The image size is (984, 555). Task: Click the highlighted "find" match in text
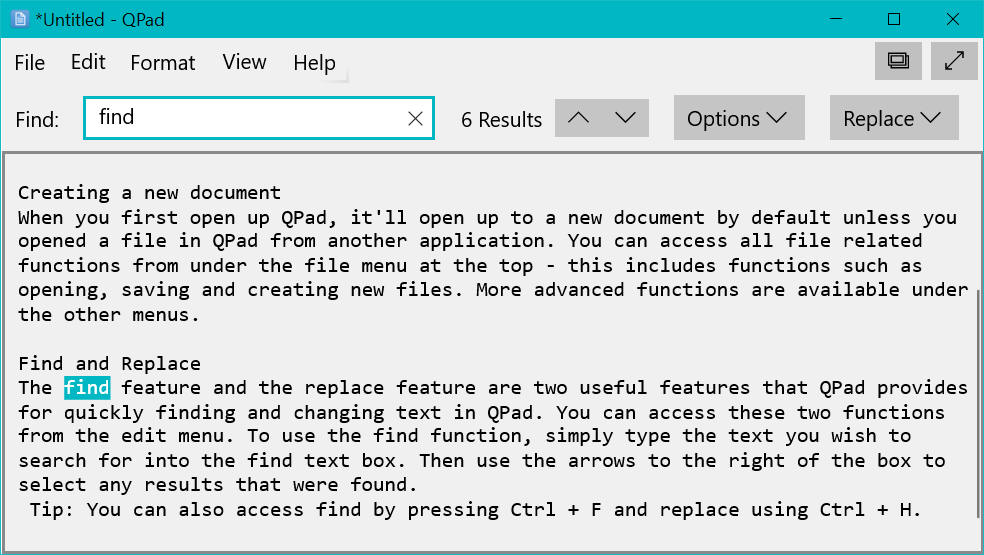coord(87,388)
